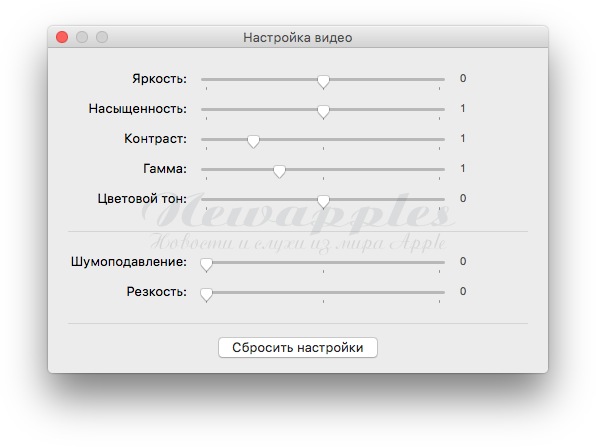
Task: Click the Шумоподавление slider thumb
Action: pyautogui.click(x=206, y=265)
